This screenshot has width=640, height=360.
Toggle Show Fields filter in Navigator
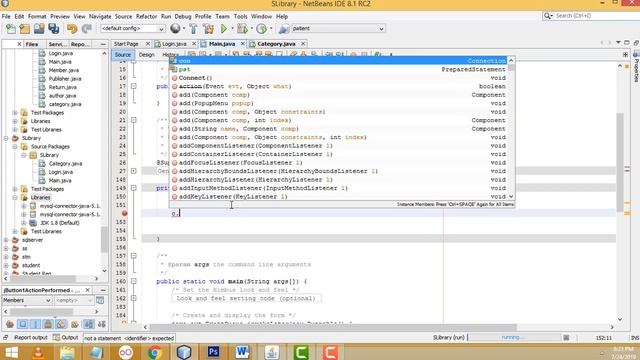pos(22,324)
